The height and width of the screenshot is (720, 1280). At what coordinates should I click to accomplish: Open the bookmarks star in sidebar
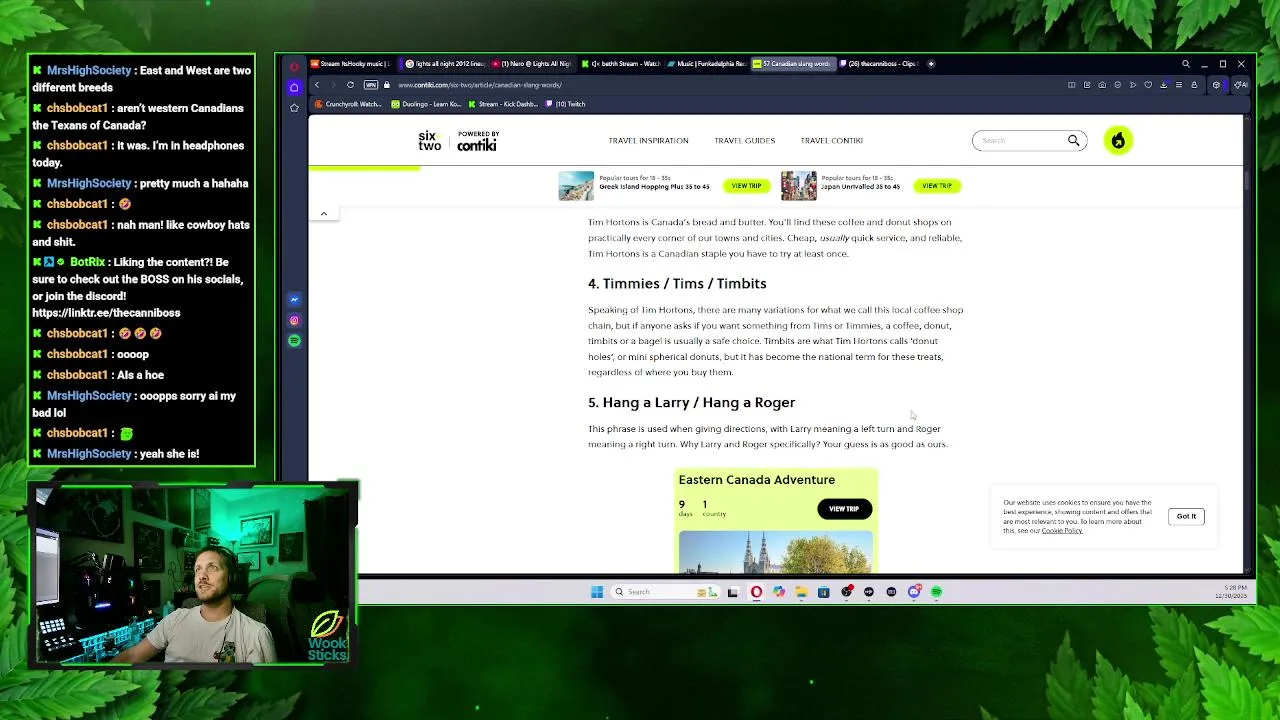coord(294,107)
